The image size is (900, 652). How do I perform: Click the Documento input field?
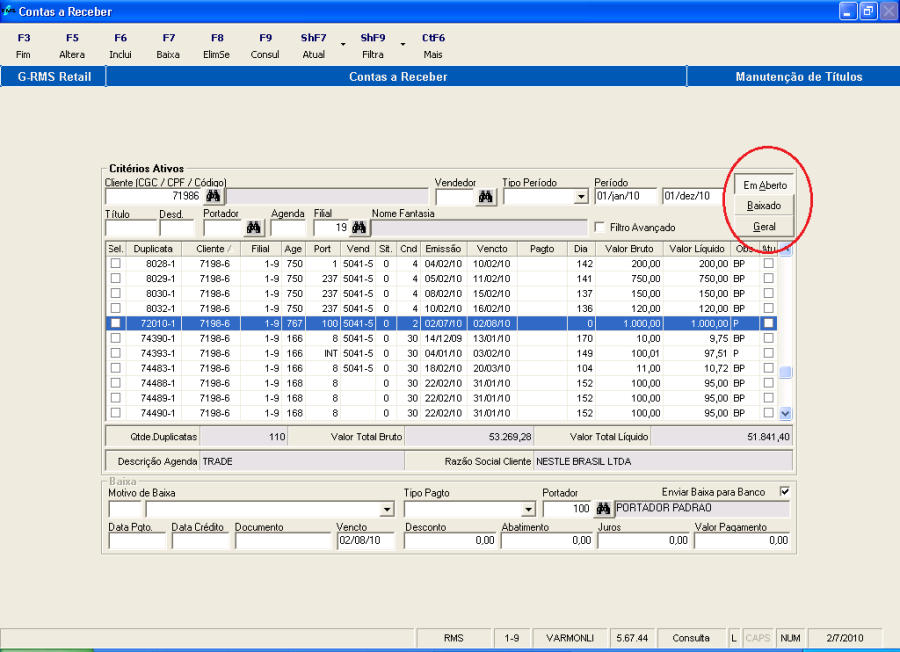coord(283,541)
